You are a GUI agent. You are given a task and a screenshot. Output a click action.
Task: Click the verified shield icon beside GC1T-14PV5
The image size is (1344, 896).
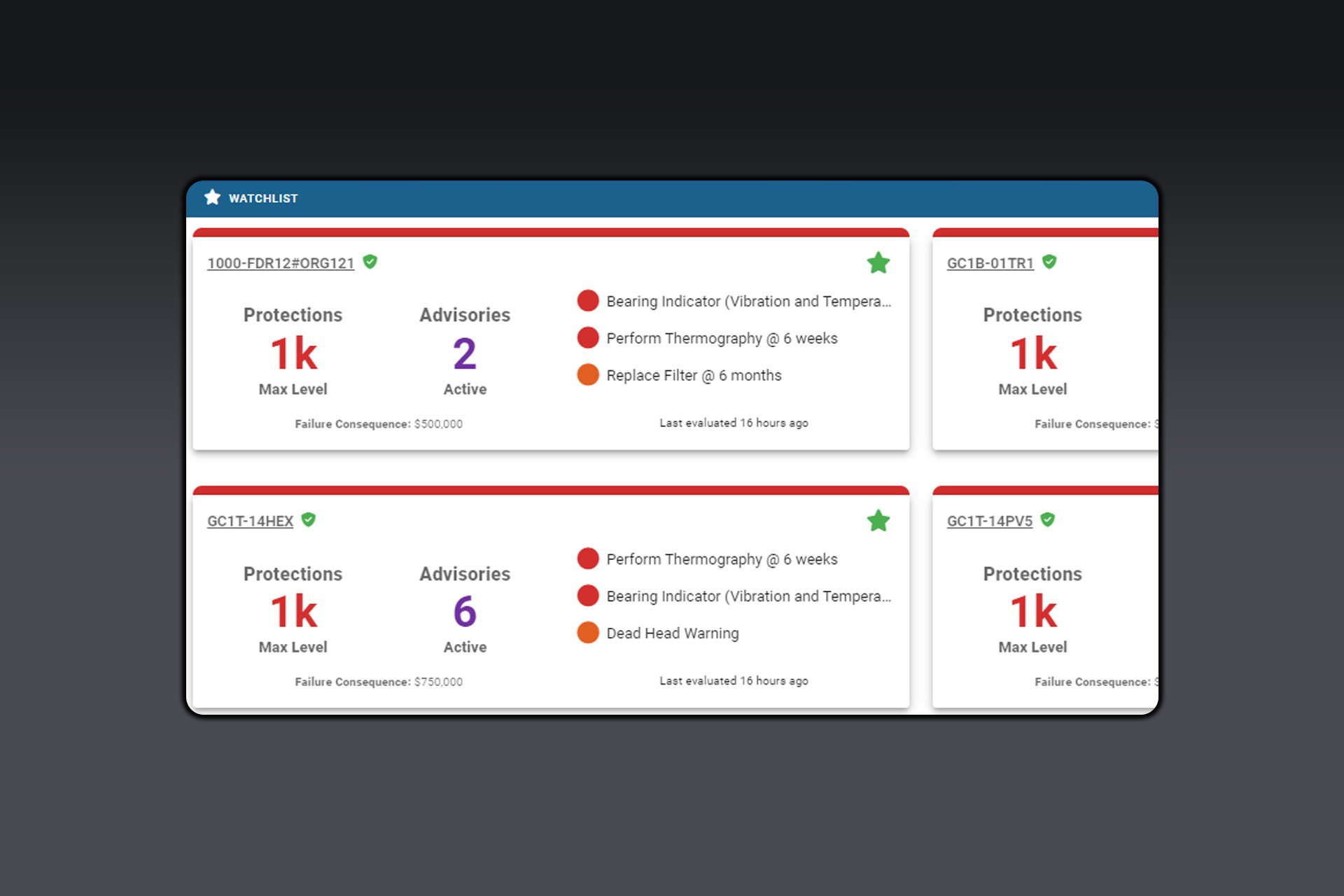click(1046, 520)
